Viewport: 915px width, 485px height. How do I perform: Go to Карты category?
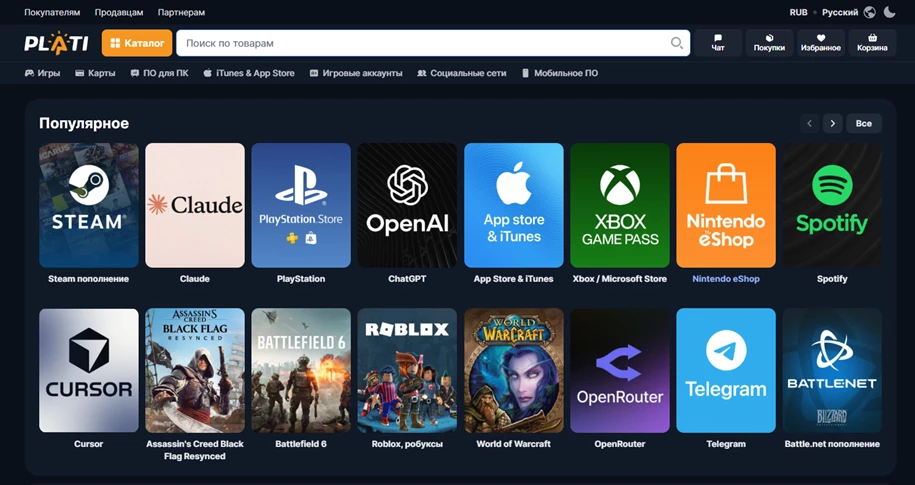(x=95, y=73)
